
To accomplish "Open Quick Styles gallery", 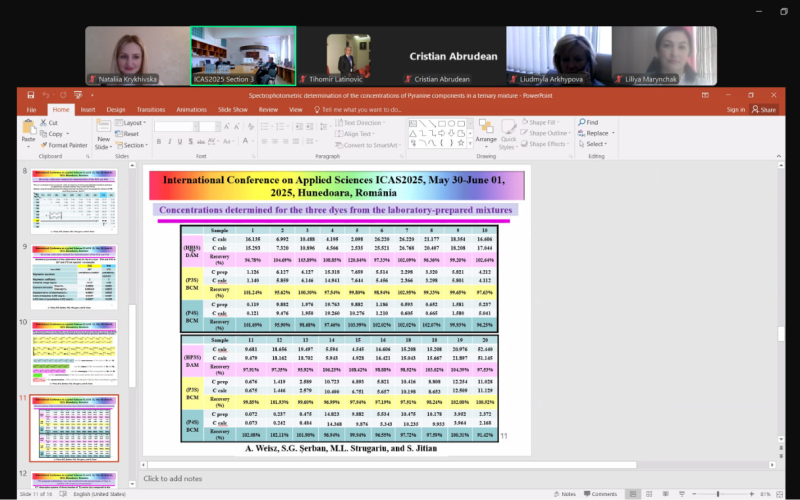I will 508,135.
